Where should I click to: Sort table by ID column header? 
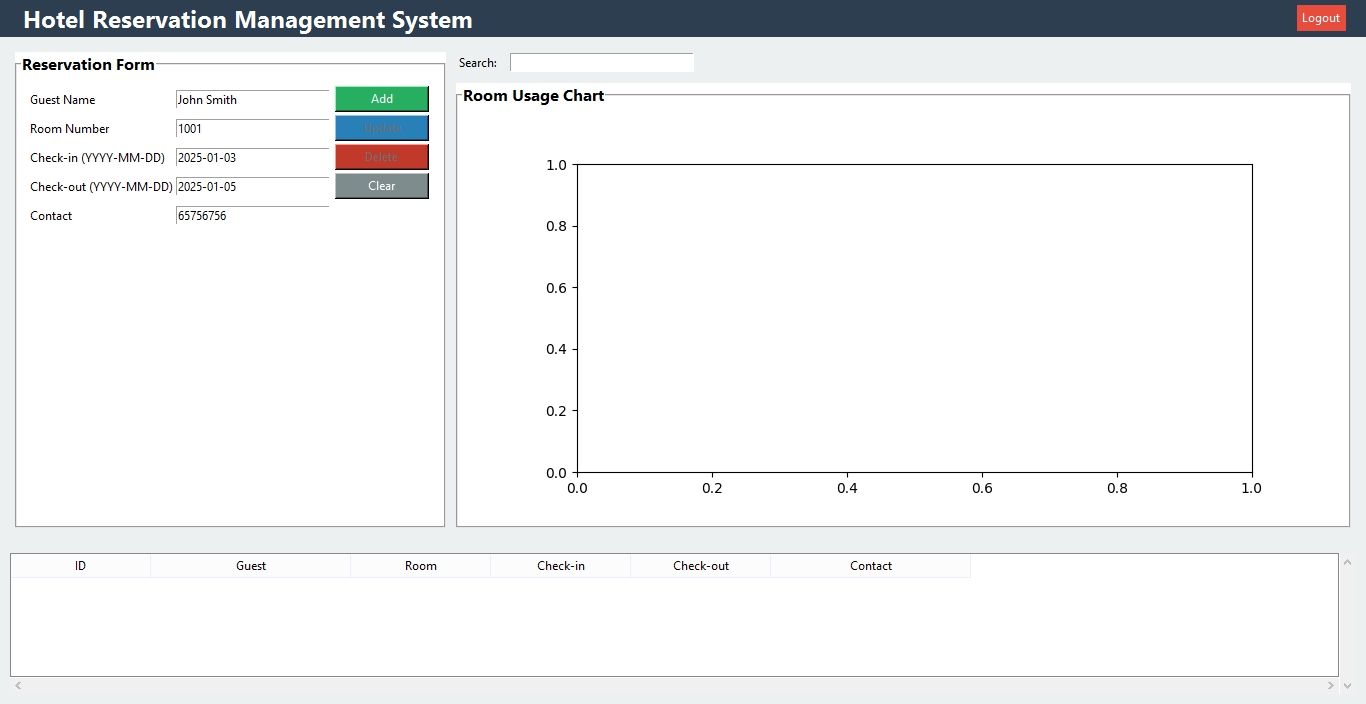[x=80, y=566]
